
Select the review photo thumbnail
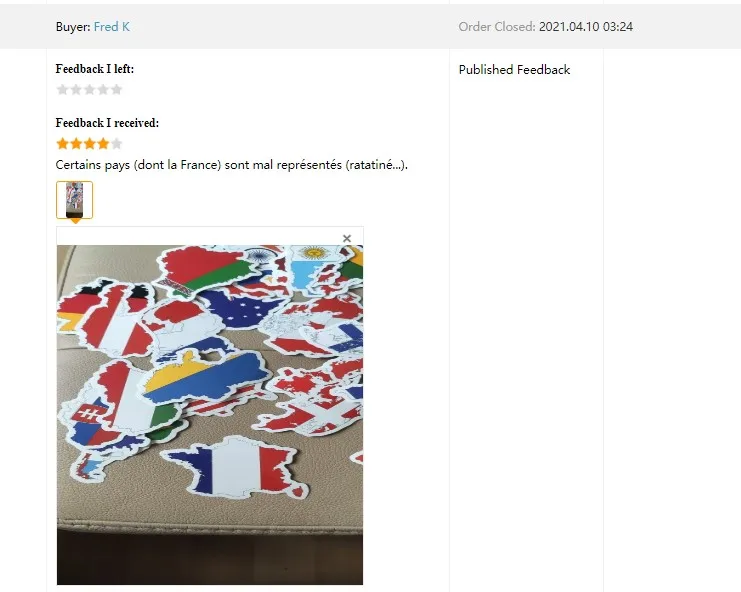click(75, 200)
